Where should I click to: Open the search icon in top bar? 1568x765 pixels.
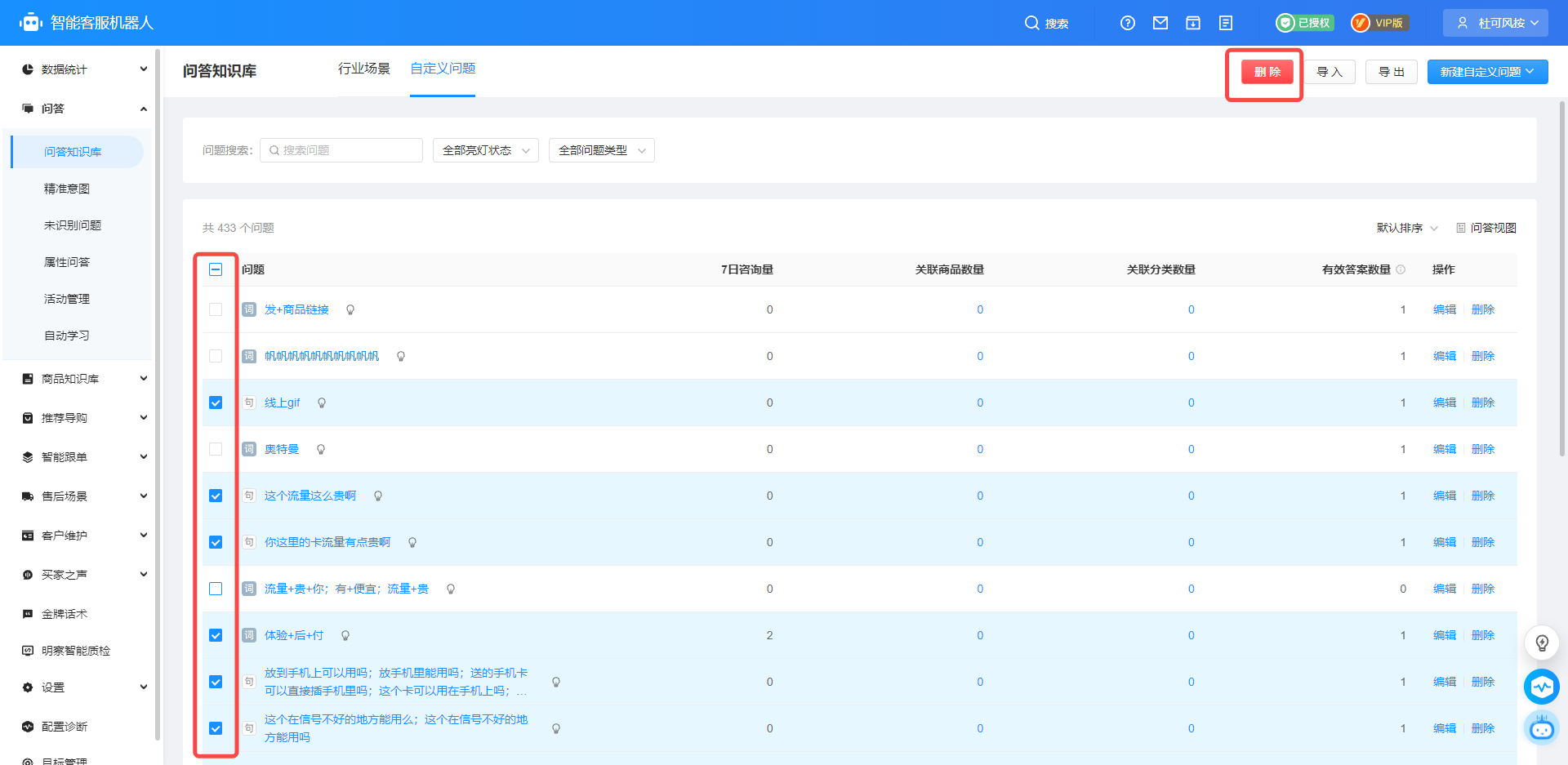(x=1031, y=23)
